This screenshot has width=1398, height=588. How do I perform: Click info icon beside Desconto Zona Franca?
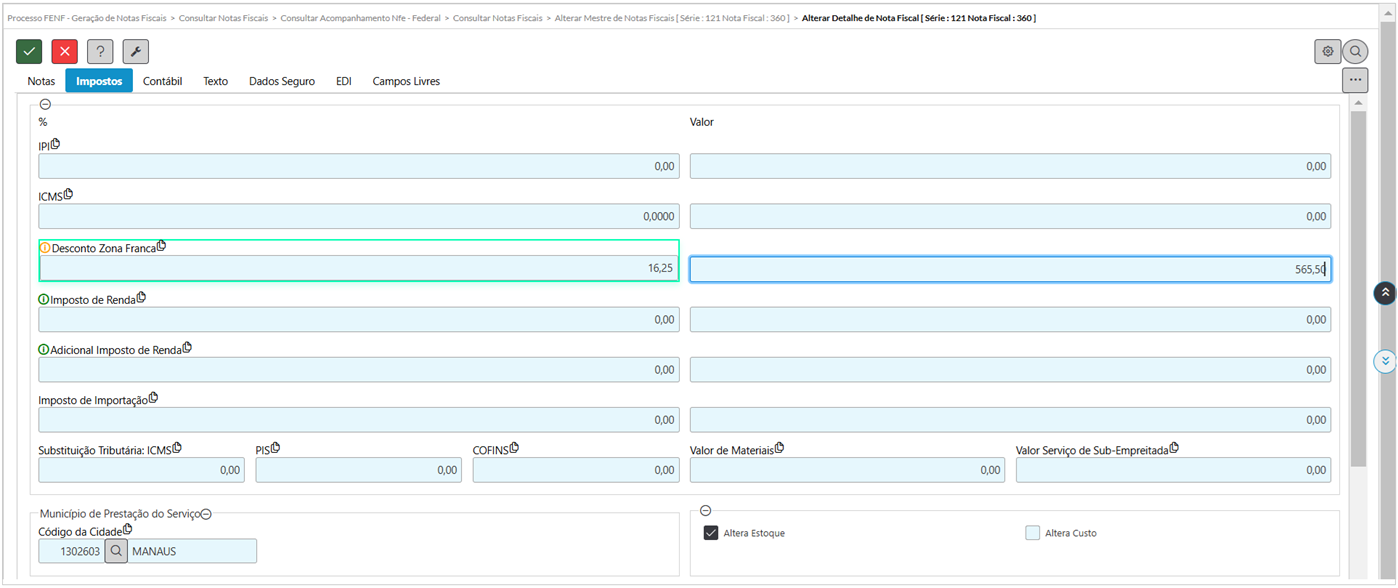click(44, 247)
